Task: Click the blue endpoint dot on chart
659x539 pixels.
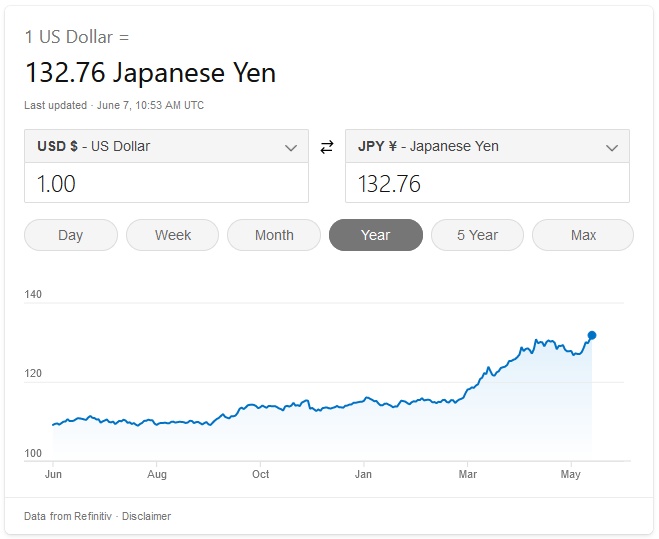Action: [592, 336]
